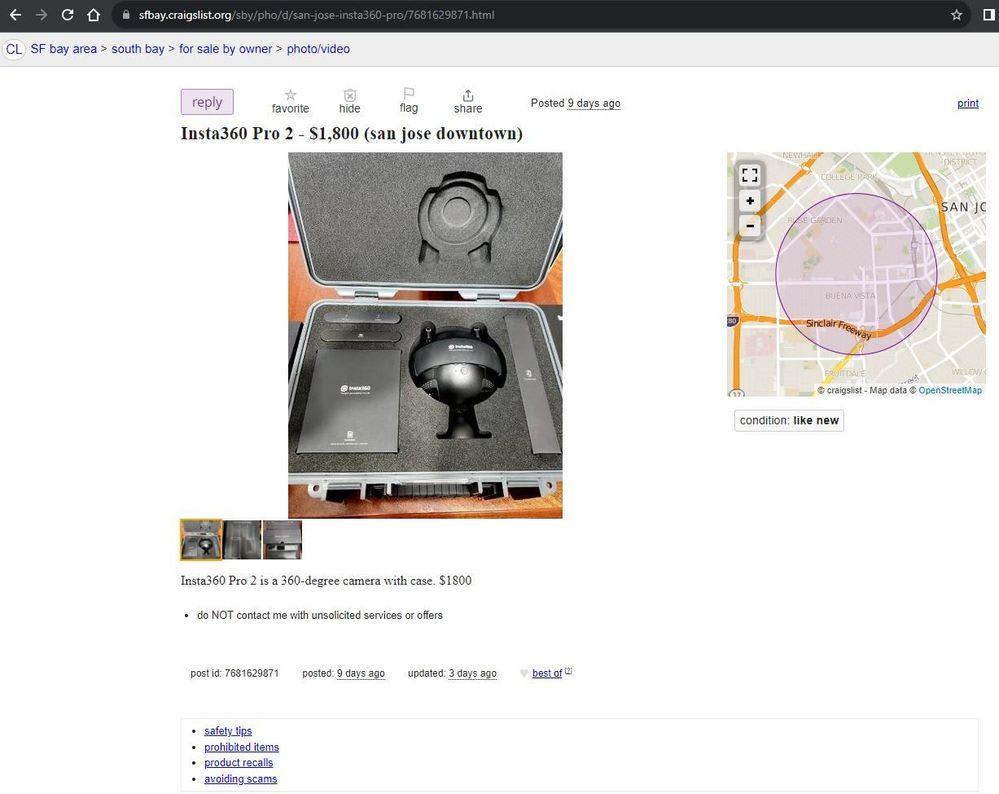999x794 pixels.
Task: Open the CL craigslist logo
Action: coord(13,49)
